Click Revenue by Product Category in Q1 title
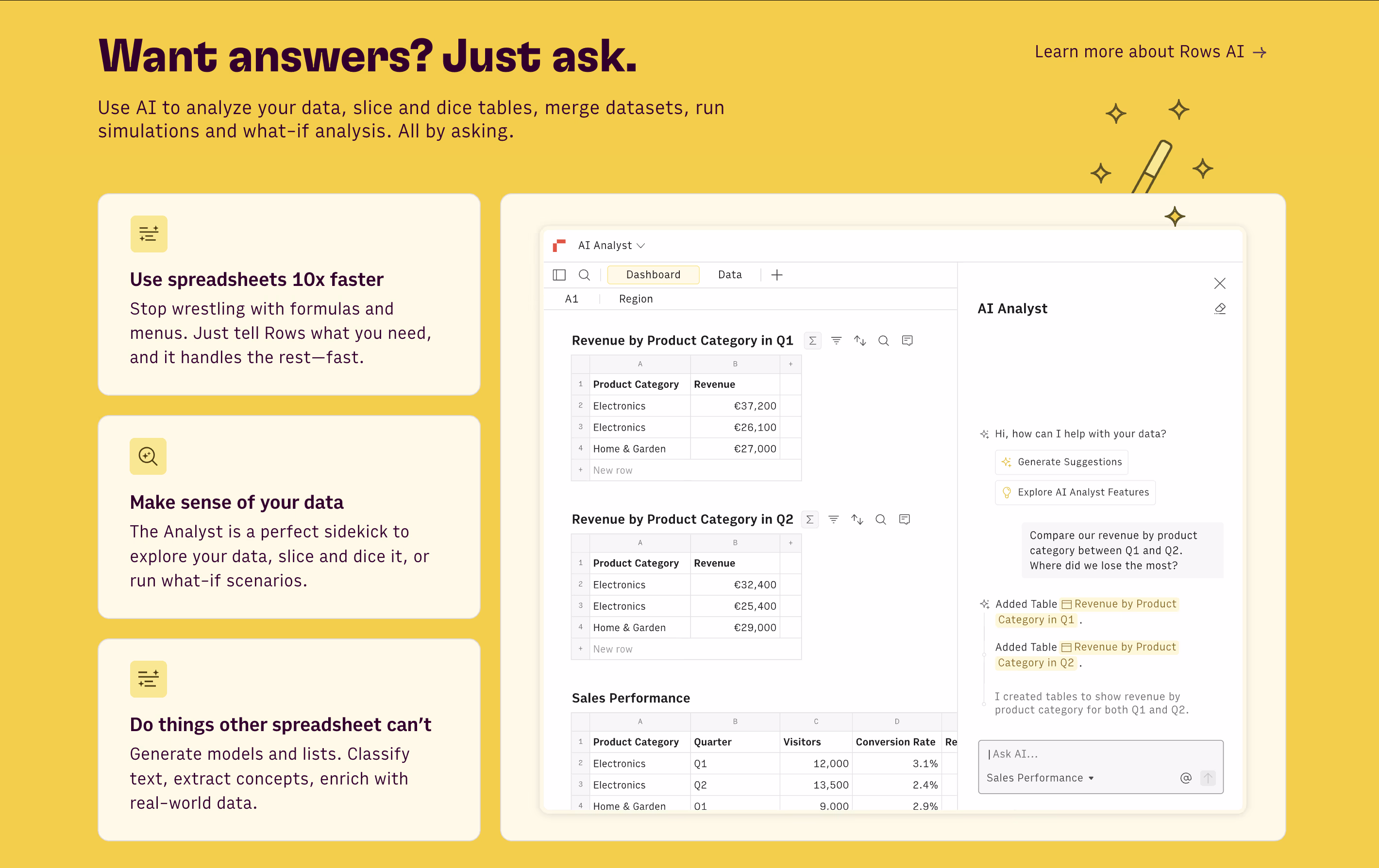 [682, 341]
